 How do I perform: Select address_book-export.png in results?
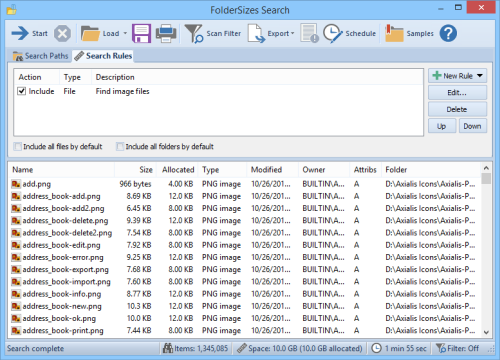pyautogui.click(x=245, y=269)
